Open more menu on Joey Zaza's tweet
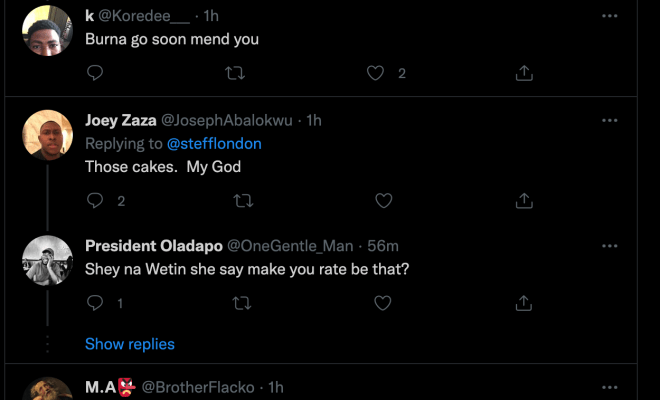660x400 pixels. coord(610,120)
